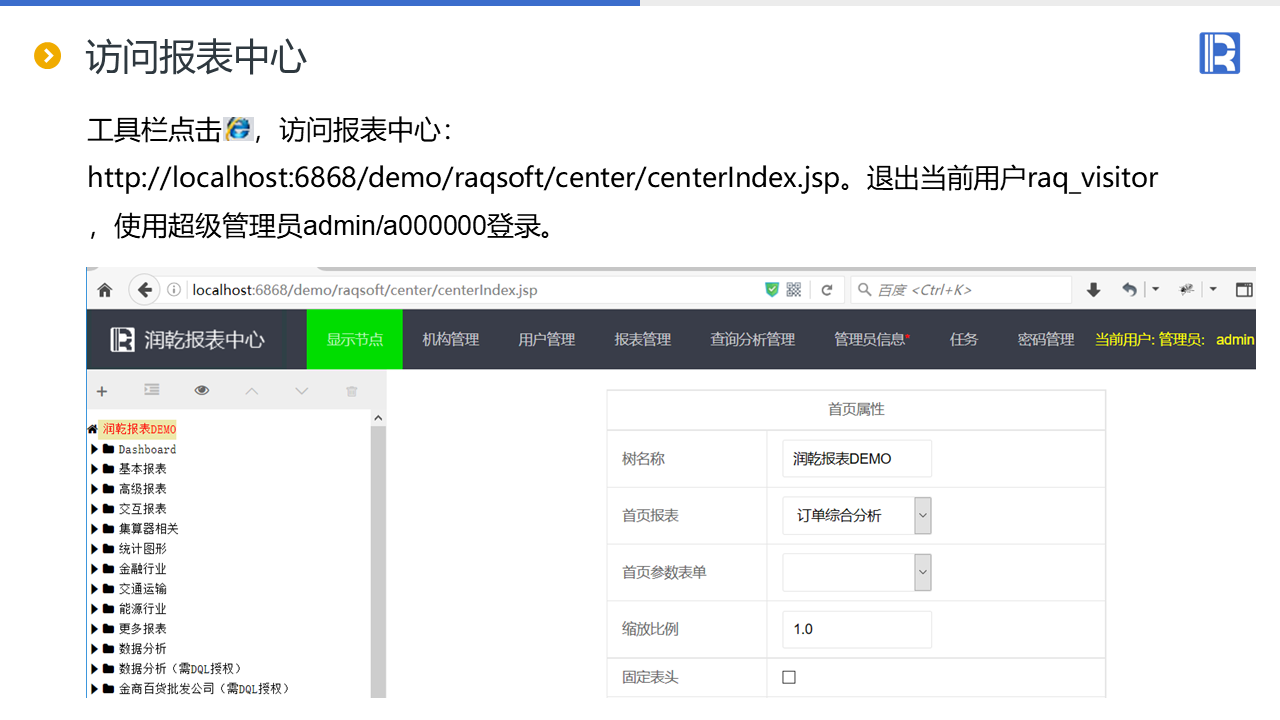Open the 首页参数表单 dropdown

[857, 573]
